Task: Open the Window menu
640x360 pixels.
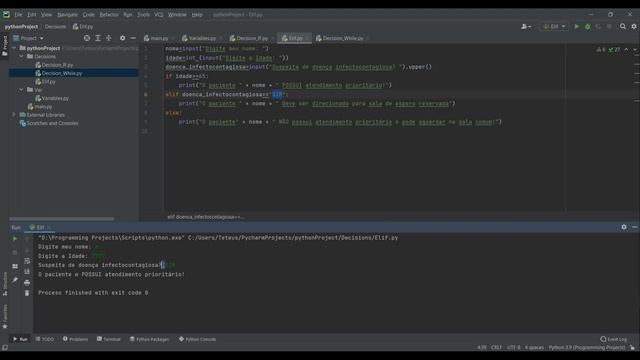Action: tap(177, 15)
